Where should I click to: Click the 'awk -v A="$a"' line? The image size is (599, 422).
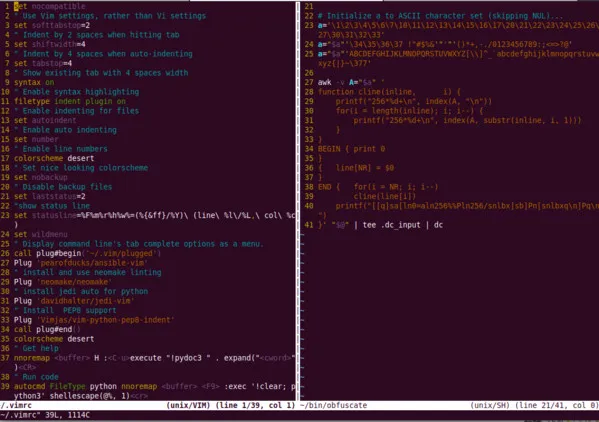tap(351, 82)
